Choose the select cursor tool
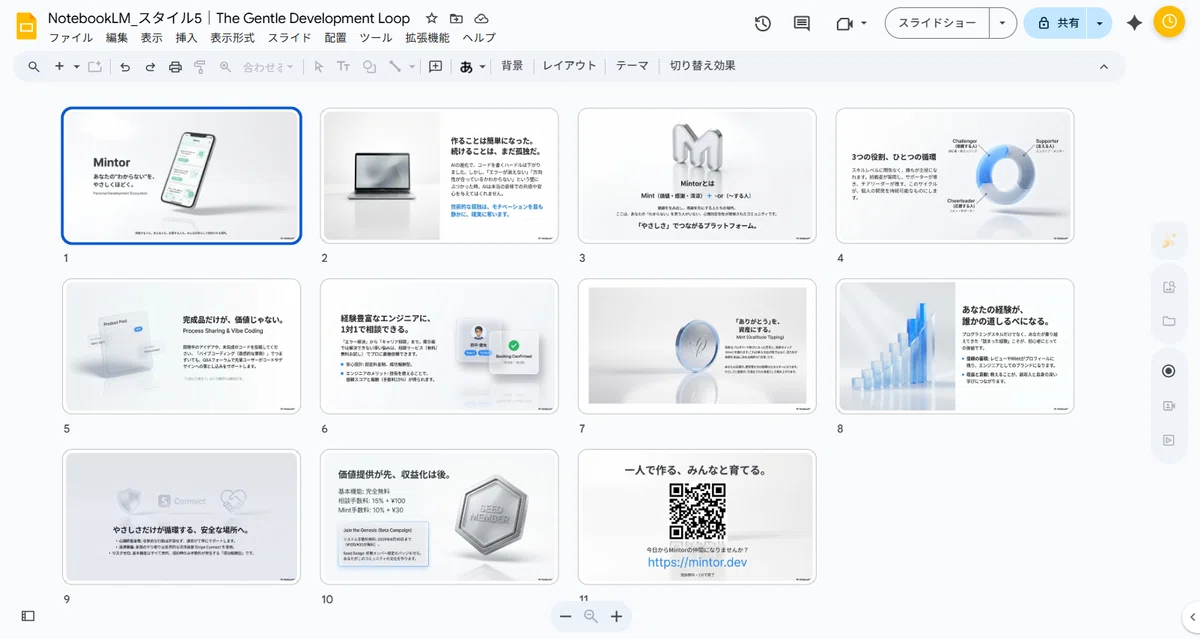This screenshot has height=639, width=1200. (x=318, y=67)
